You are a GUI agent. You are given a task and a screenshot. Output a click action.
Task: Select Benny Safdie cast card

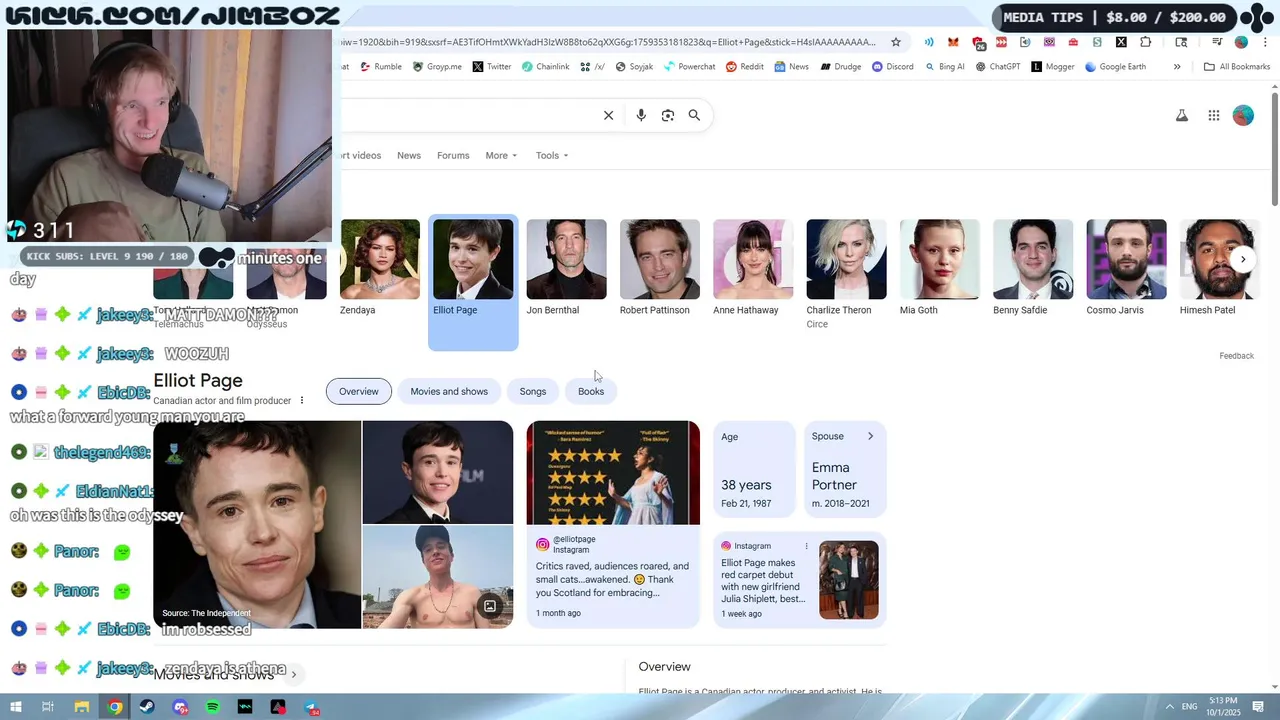1032,268
